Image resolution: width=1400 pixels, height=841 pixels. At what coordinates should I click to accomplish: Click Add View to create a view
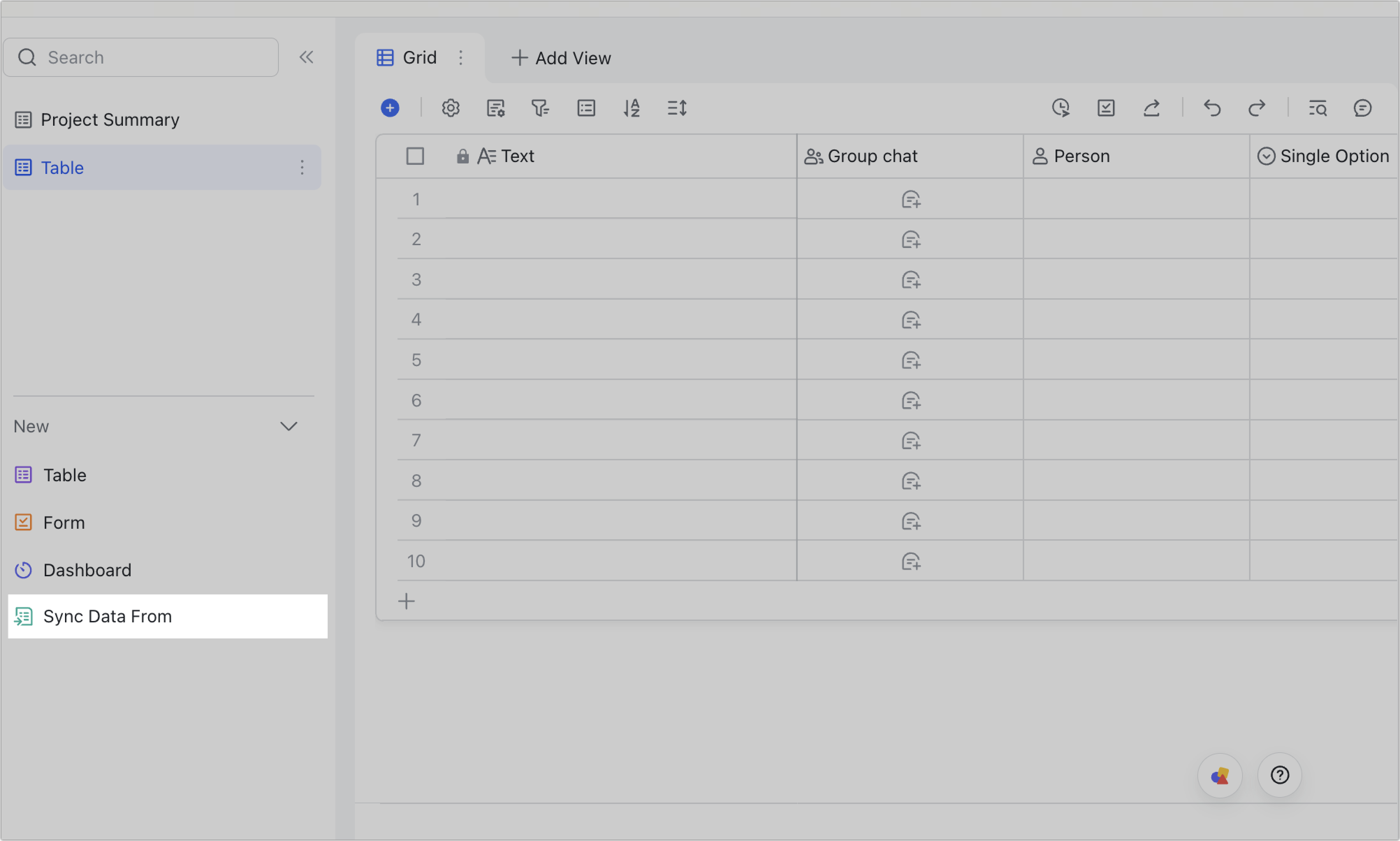pyautogui.click(x=561, y=57)
